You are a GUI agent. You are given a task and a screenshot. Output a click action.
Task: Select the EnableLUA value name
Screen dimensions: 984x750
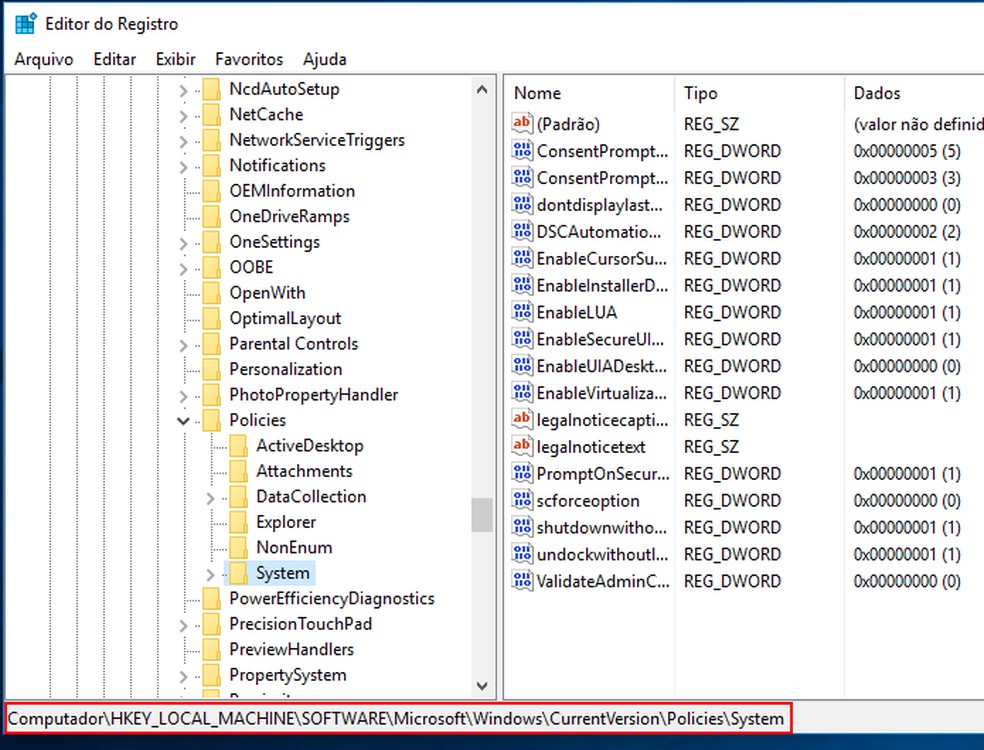(577, 313)
